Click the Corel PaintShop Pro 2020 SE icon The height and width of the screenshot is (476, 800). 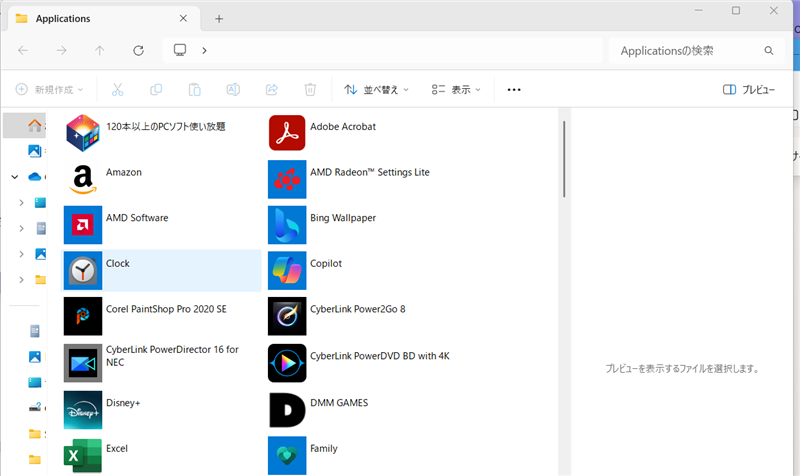83,316
